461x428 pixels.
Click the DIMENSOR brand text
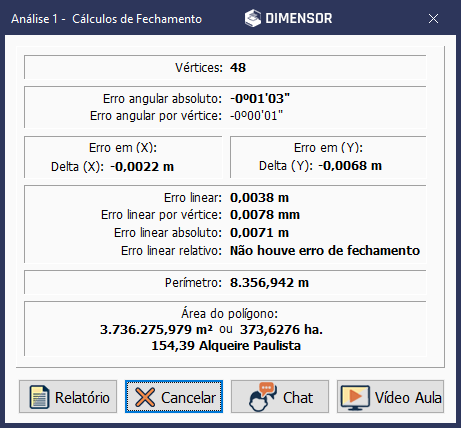299,18
